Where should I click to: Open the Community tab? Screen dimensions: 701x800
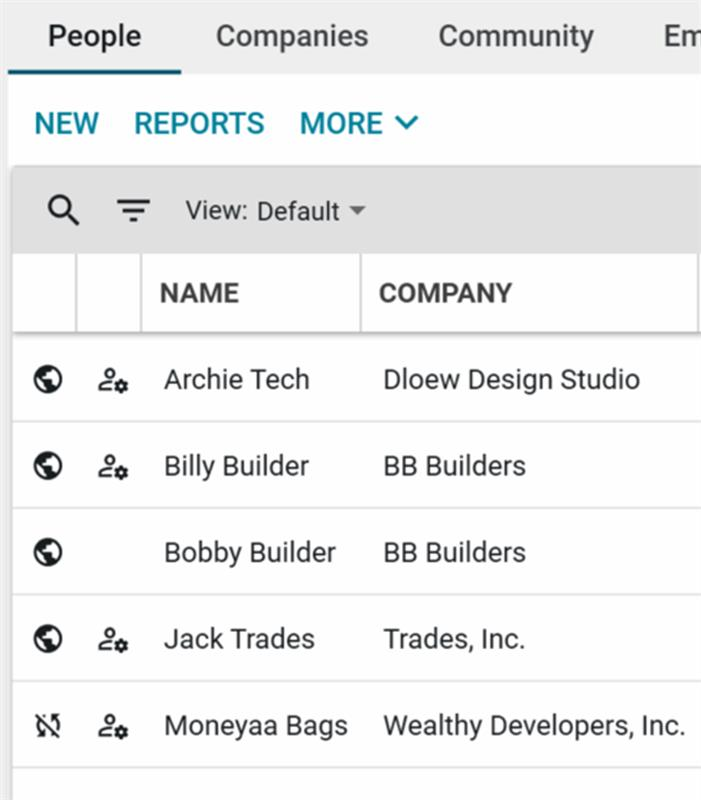[x=515, y=37]
